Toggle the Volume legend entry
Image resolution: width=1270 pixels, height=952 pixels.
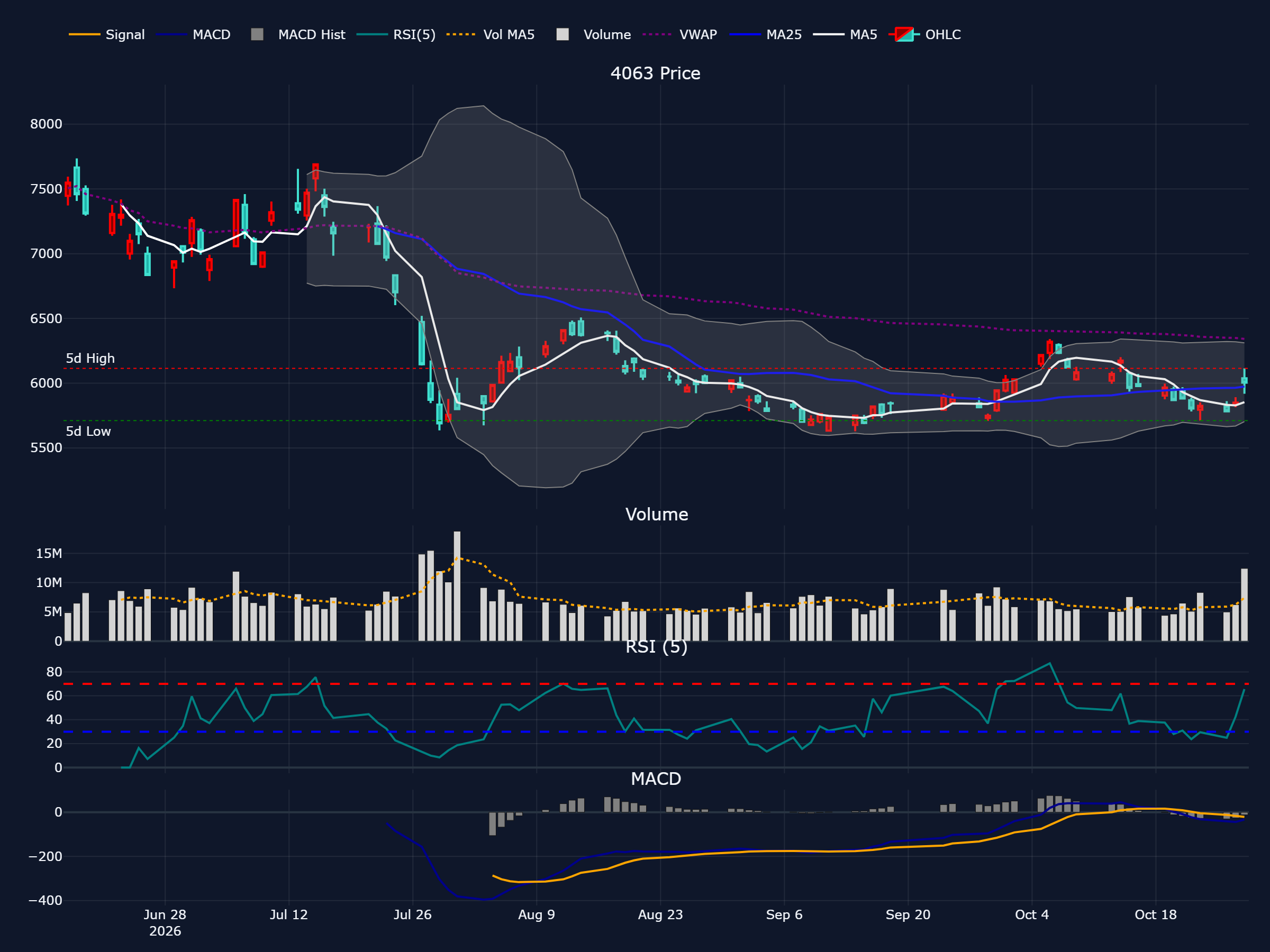tap(593, 34)
